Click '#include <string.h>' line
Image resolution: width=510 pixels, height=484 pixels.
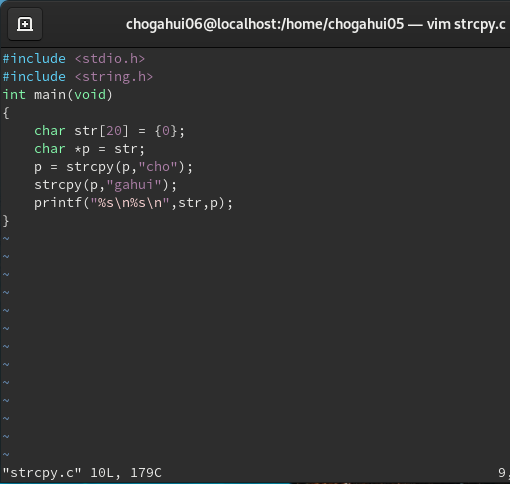coord(78,77)
